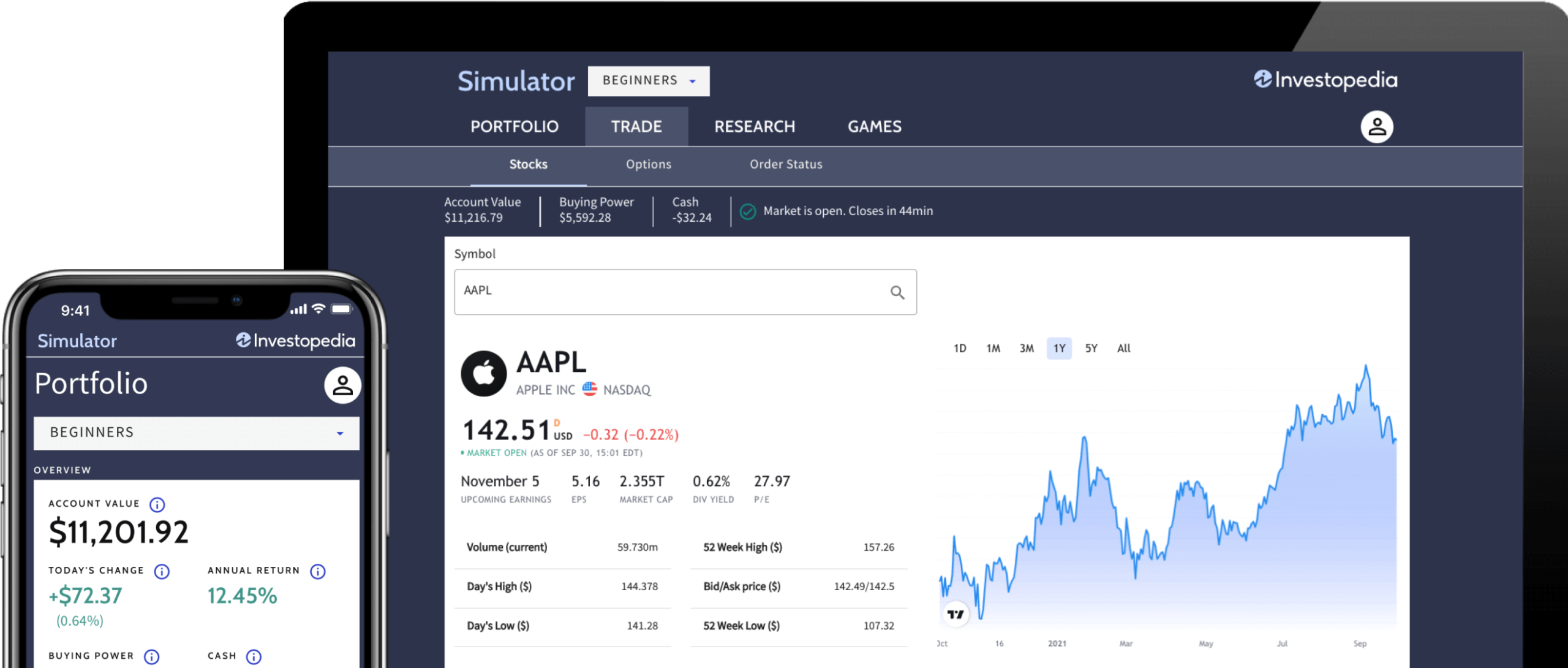Image resolution: width=1568 pixels, height=668 pixels.
Task: Open the RESEARCH section
Action: (755, 126)
